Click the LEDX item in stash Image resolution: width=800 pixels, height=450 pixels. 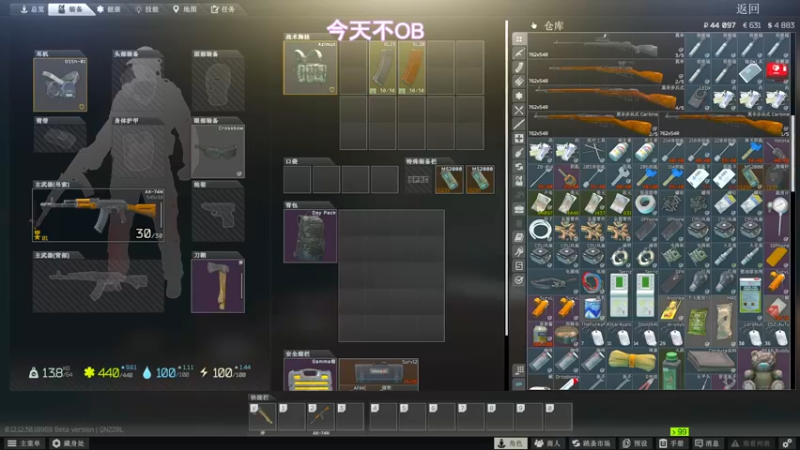point(697,98)
